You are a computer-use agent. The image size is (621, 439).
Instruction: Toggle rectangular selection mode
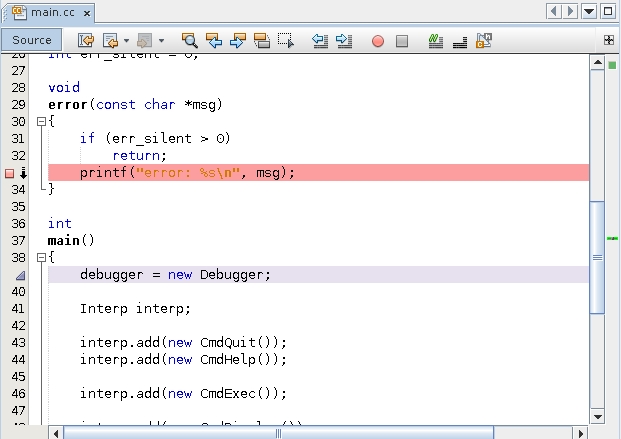click(286, 40)
